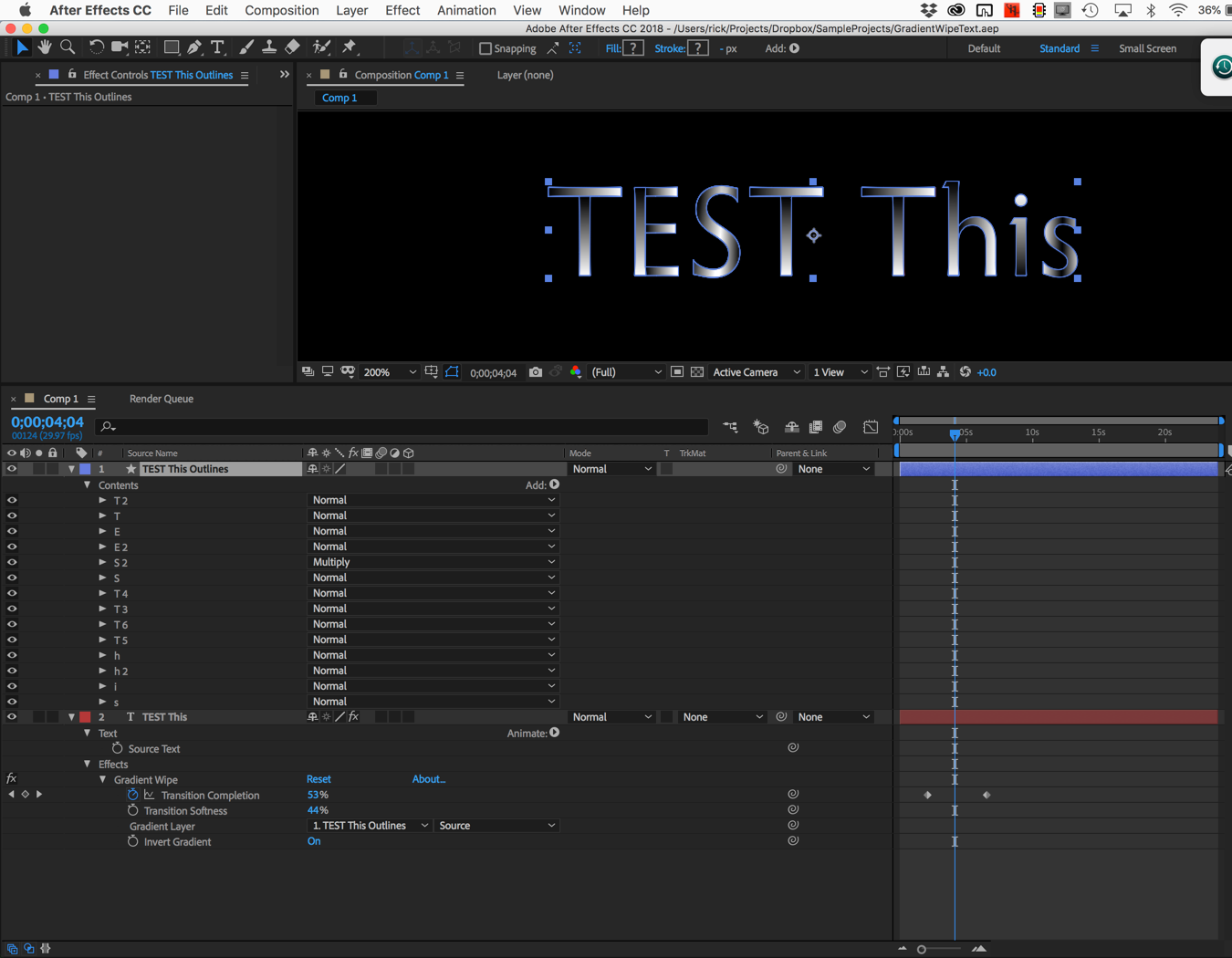This screenshot has height=958, width=1232.
Task: Enable Motion Blur for the composition
Action: (840, 426)
